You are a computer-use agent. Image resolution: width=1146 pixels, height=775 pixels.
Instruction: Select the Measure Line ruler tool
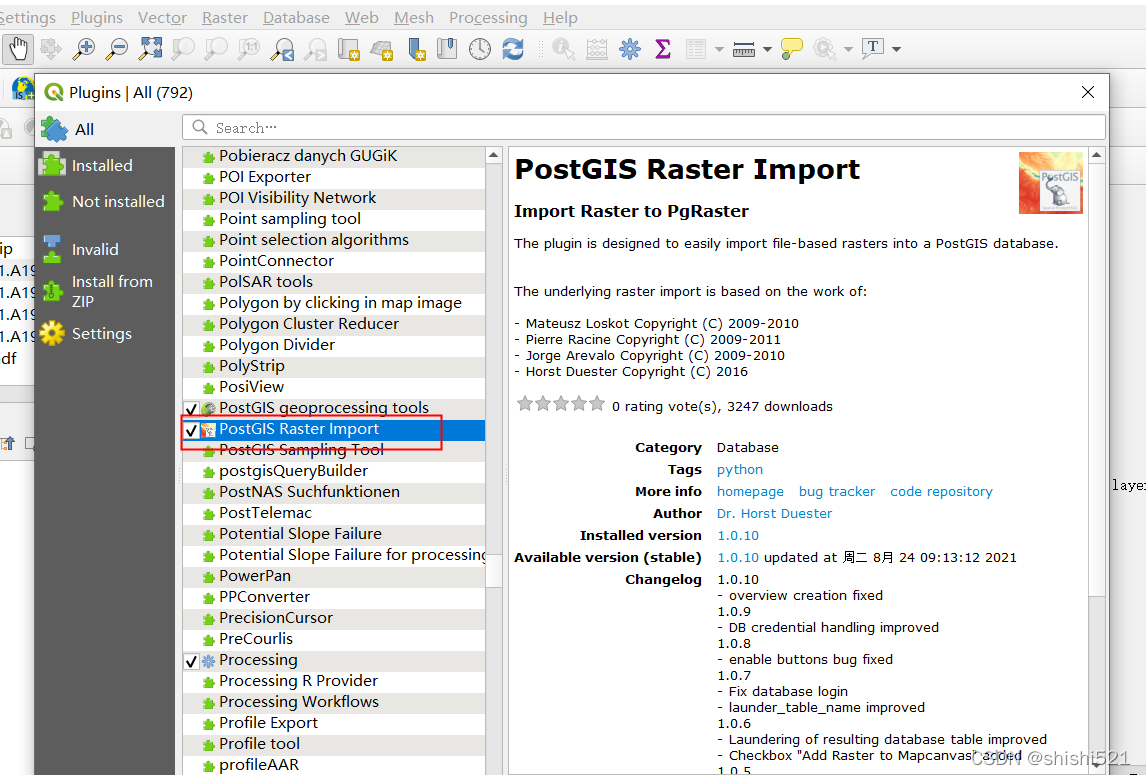coord(743,49)
